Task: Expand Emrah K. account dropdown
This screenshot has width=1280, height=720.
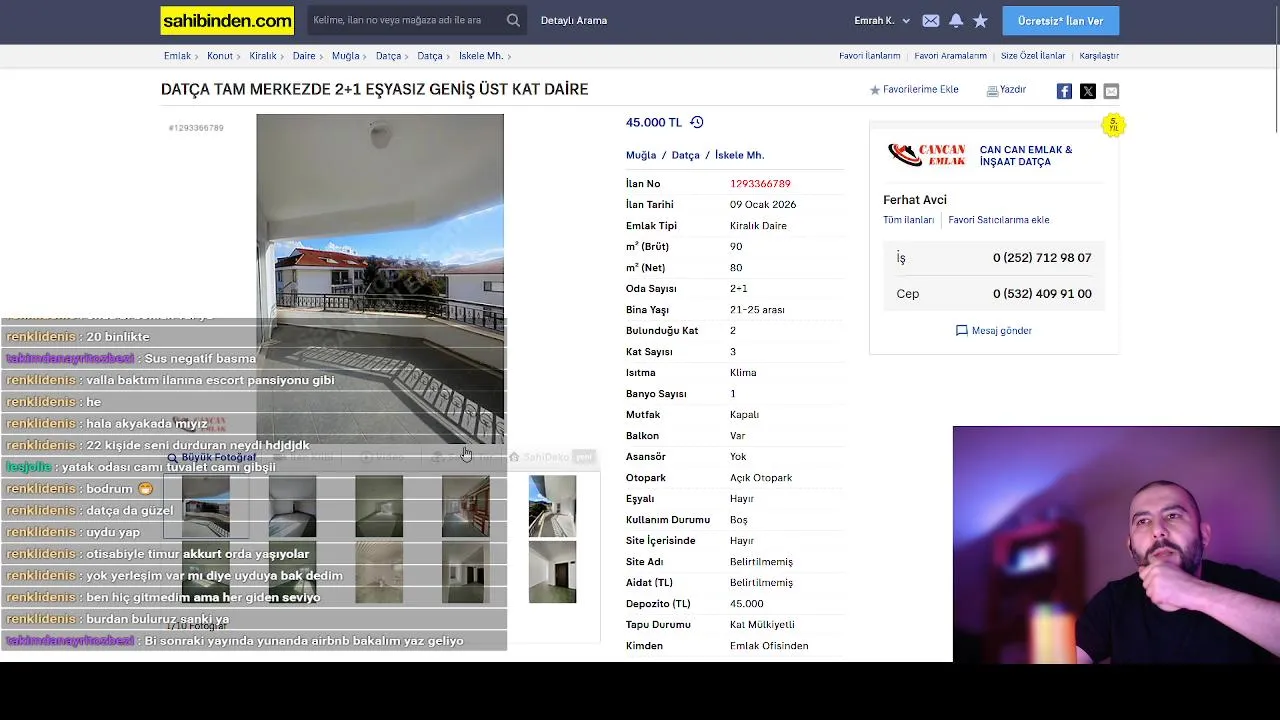Action: (882, 20)
